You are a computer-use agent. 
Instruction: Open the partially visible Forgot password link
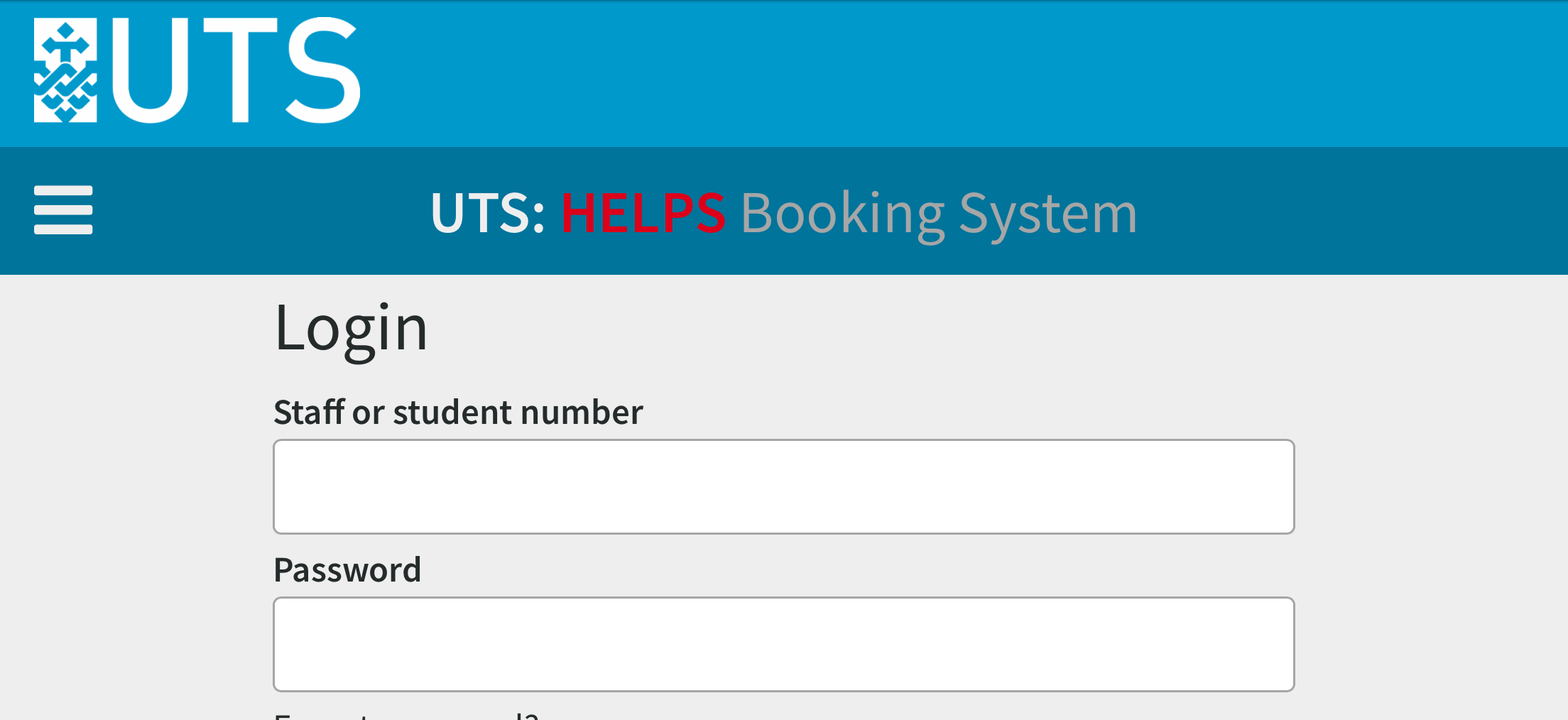[406, 715]
